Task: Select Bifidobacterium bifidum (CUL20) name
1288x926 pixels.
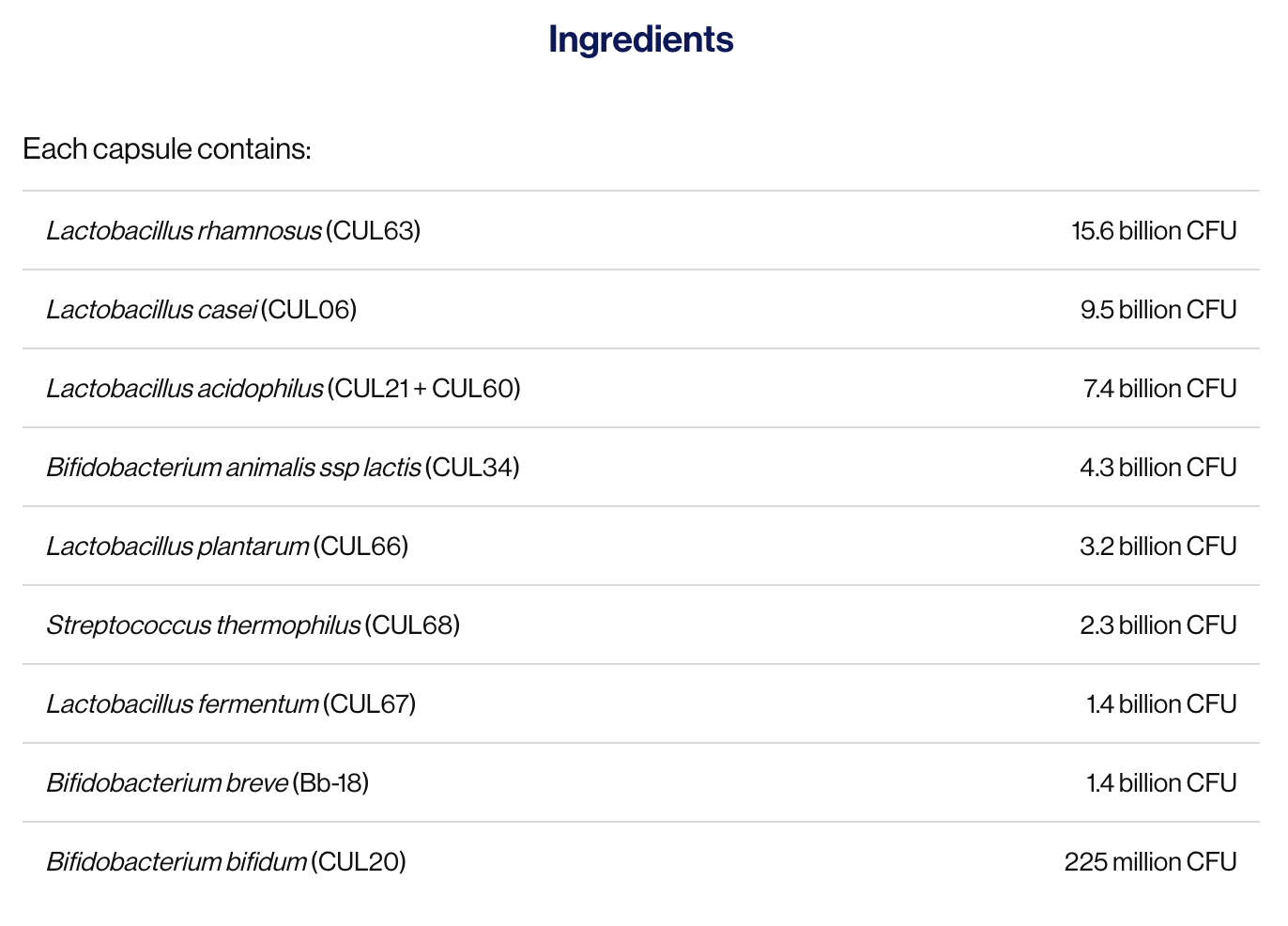Action: point(226,861)
